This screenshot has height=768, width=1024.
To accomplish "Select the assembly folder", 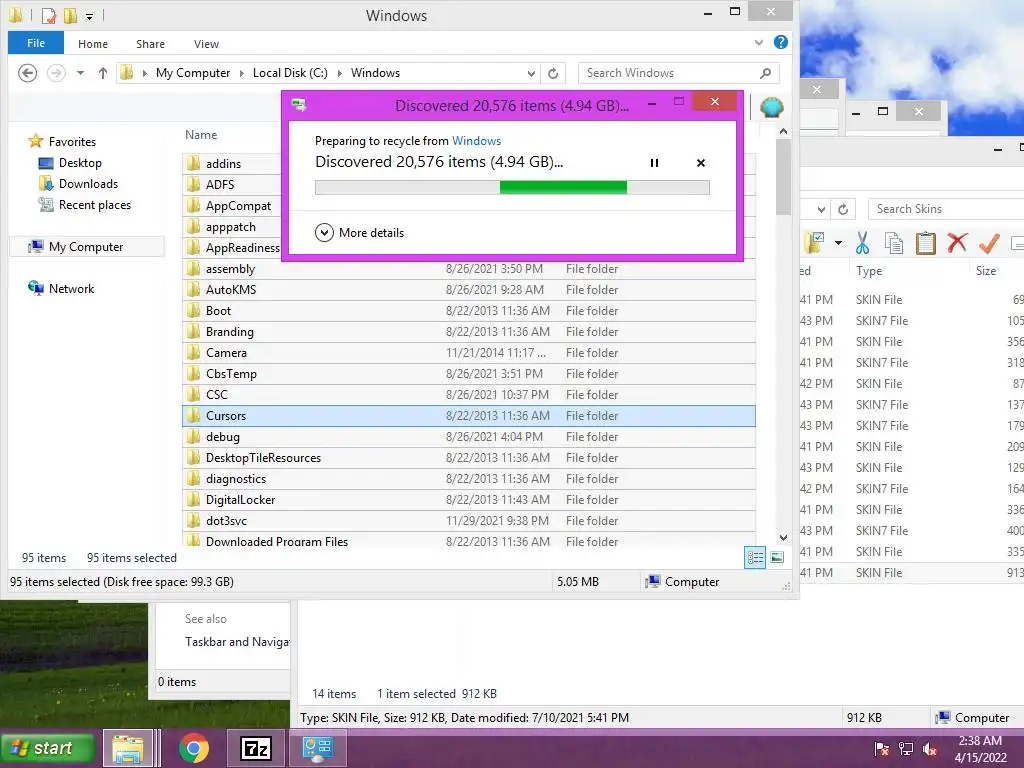I will tap(469, 269).
